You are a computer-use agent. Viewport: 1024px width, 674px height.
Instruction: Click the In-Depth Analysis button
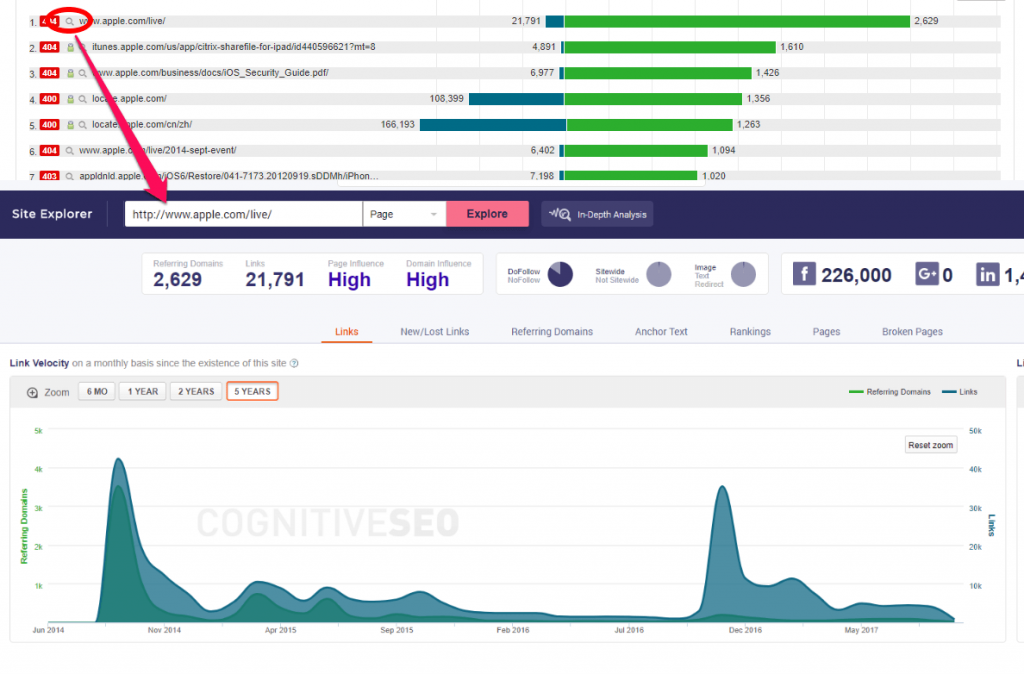[x=597, y=214]
